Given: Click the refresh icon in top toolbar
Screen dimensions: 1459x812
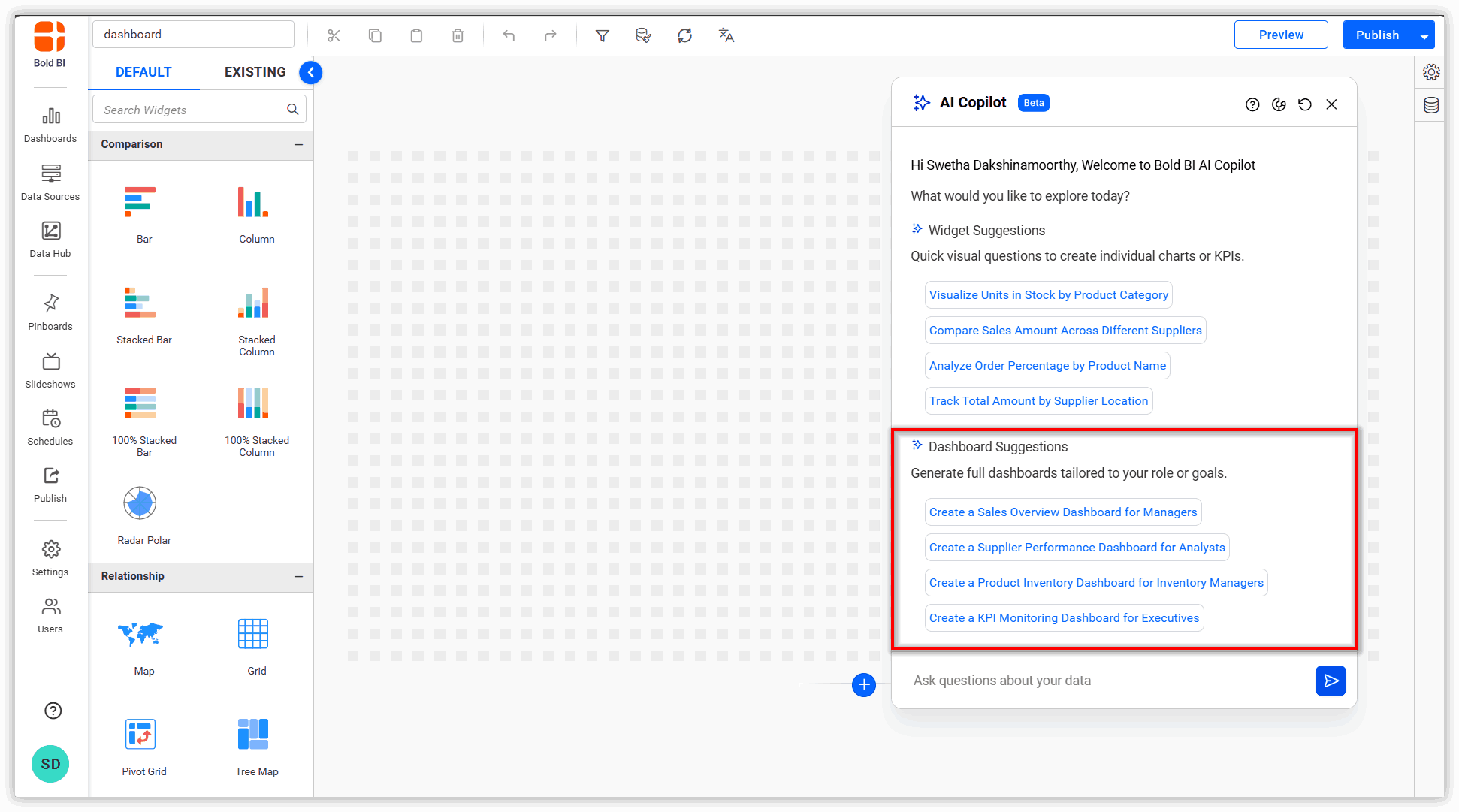Looking at the screenshot, I should coord(684,35).
